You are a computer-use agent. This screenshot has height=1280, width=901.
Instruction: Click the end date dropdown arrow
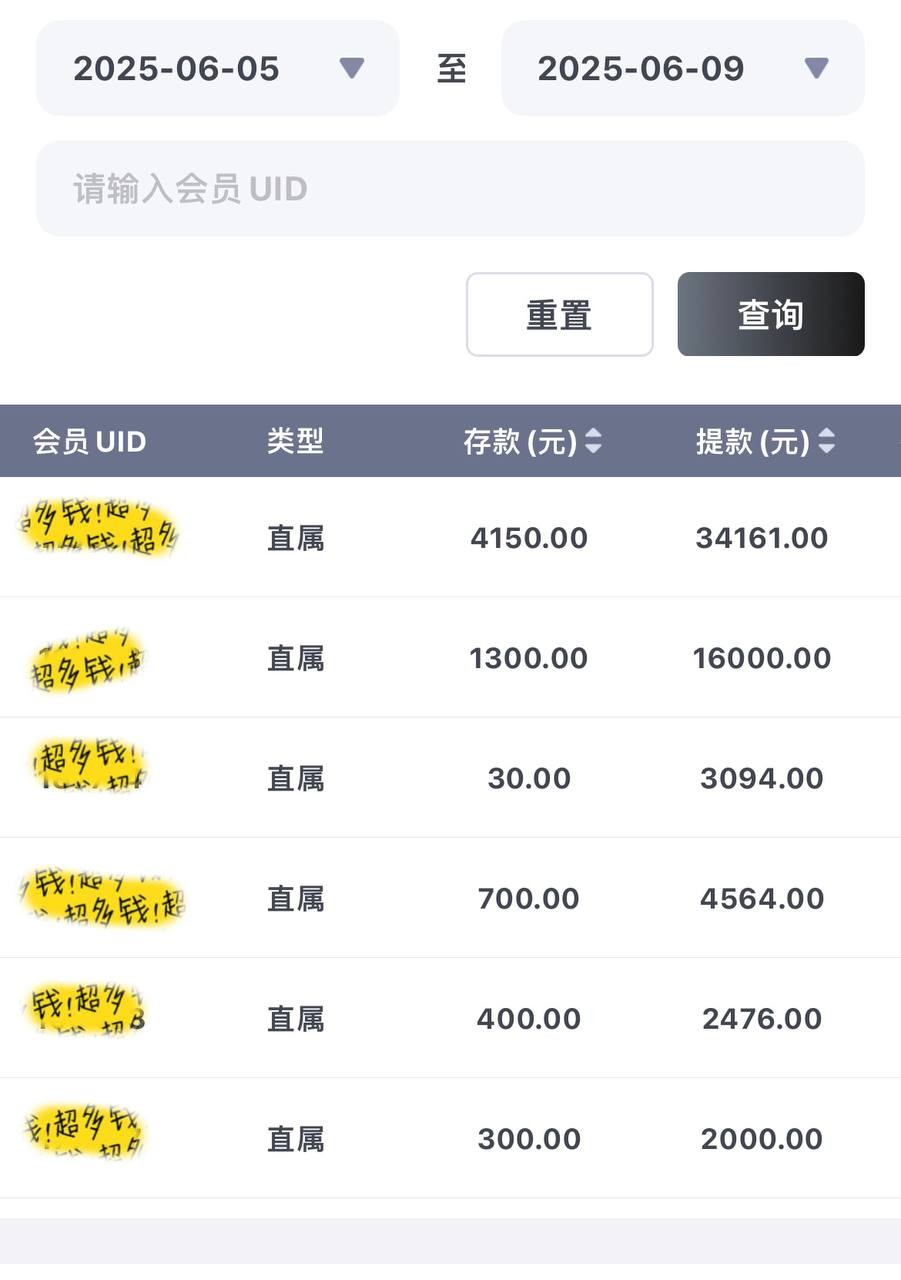(x=816, y=69)
